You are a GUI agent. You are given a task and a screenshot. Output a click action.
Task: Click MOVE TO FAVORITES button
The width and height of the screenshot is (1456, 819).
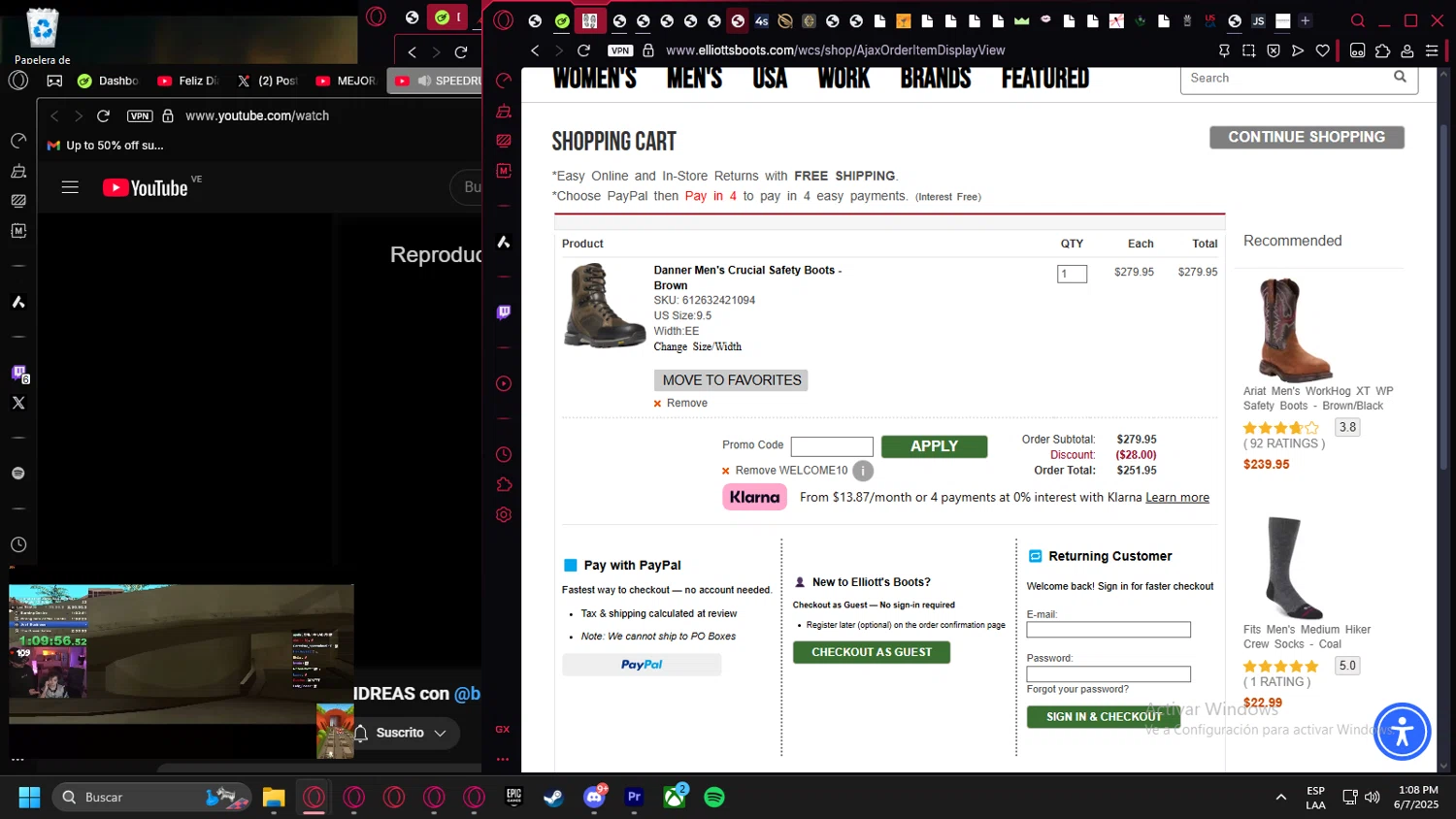[x=731, y=380]
